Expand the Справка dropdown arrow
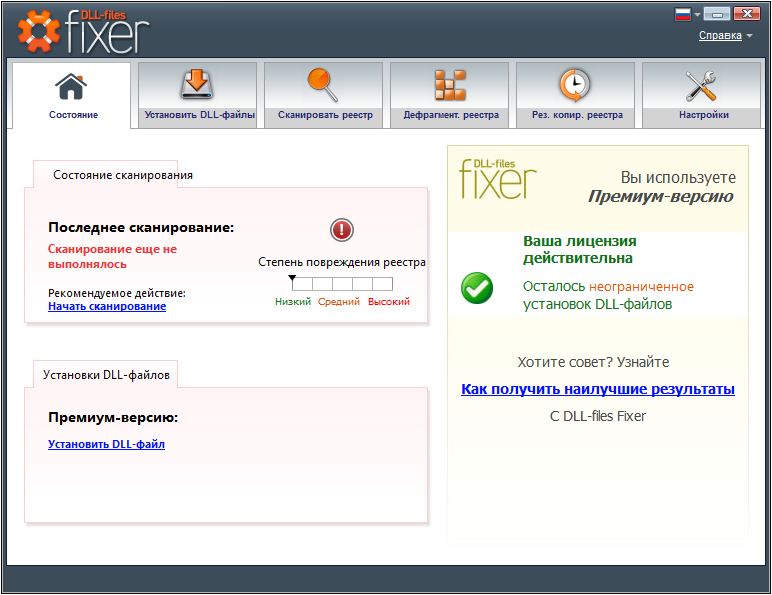The image size is (772, 595). point(749,35)
